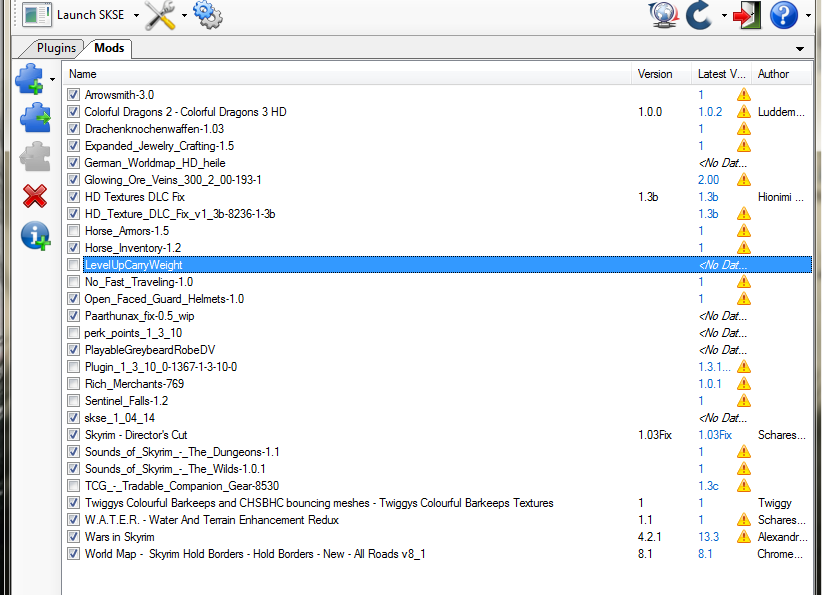Screen dimensions: 822x595
Task: Click the globe webcam icon in the top toolbar
Action: click(x=661, y=15)
